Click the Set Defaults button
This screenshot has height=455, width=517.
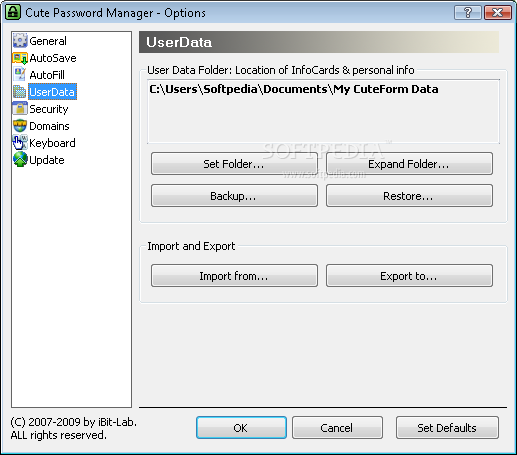coord(447,428)
